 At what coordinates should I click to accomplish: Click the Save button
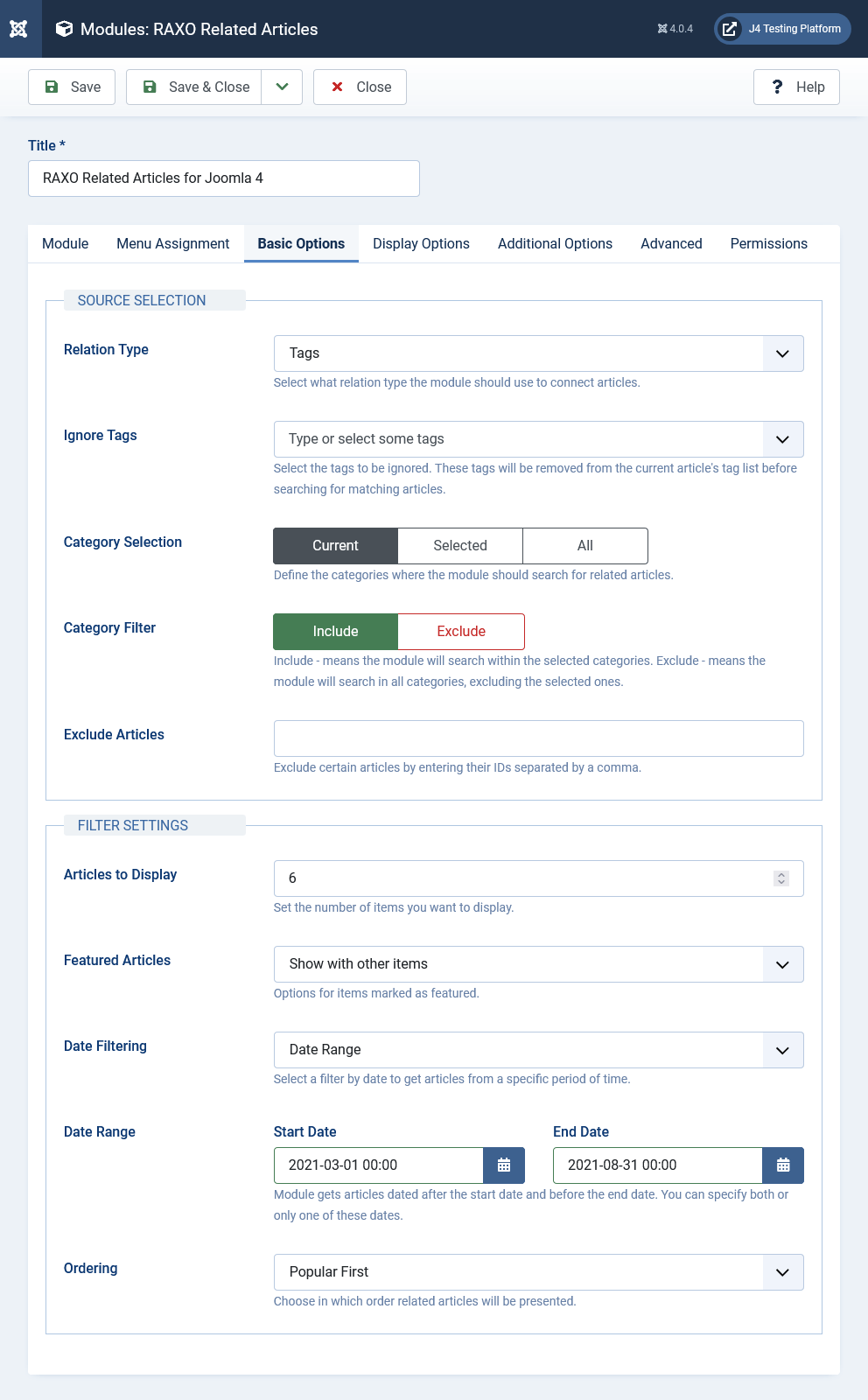click(72, 87)
